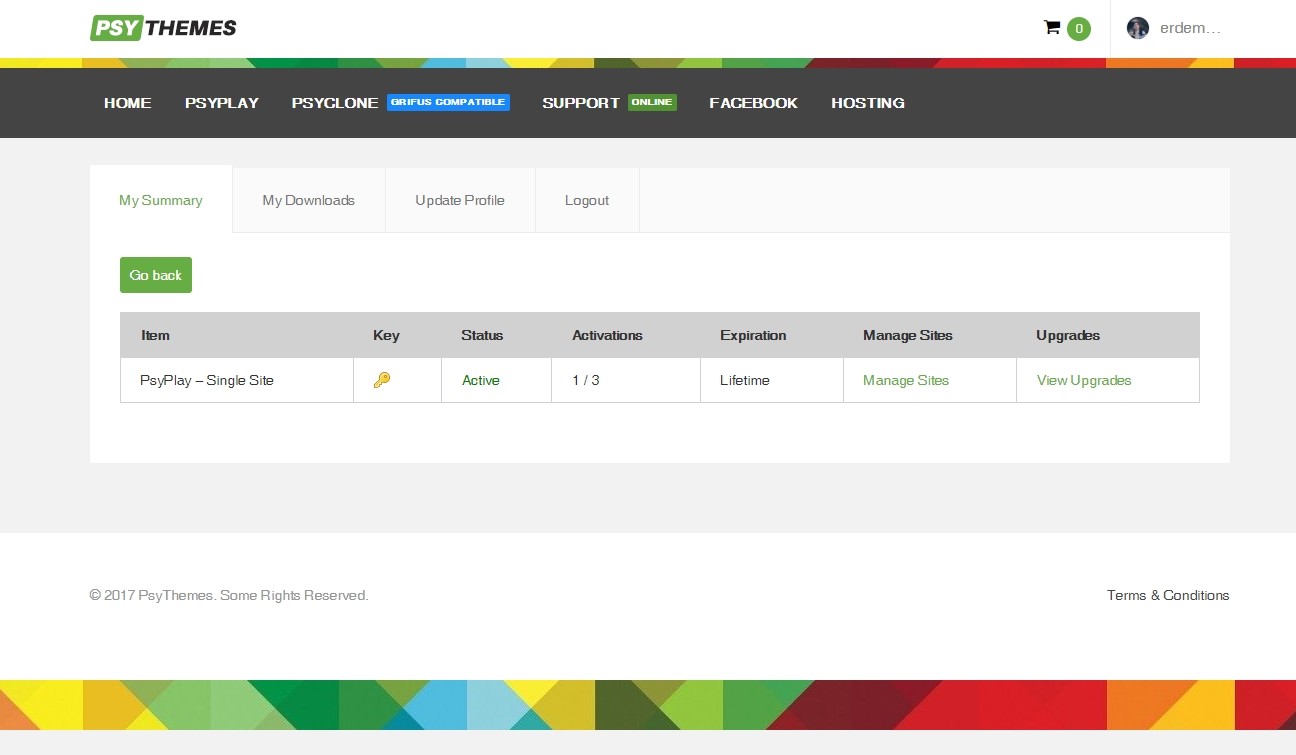Go to the Home menu item
Screen dimensions: 1296x755
tap(128, 103)
